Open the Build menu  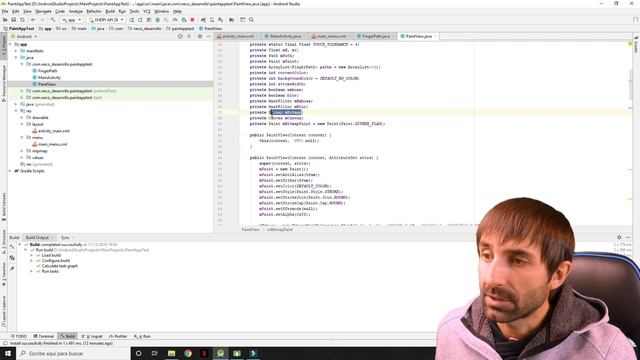tap(110, 11)
